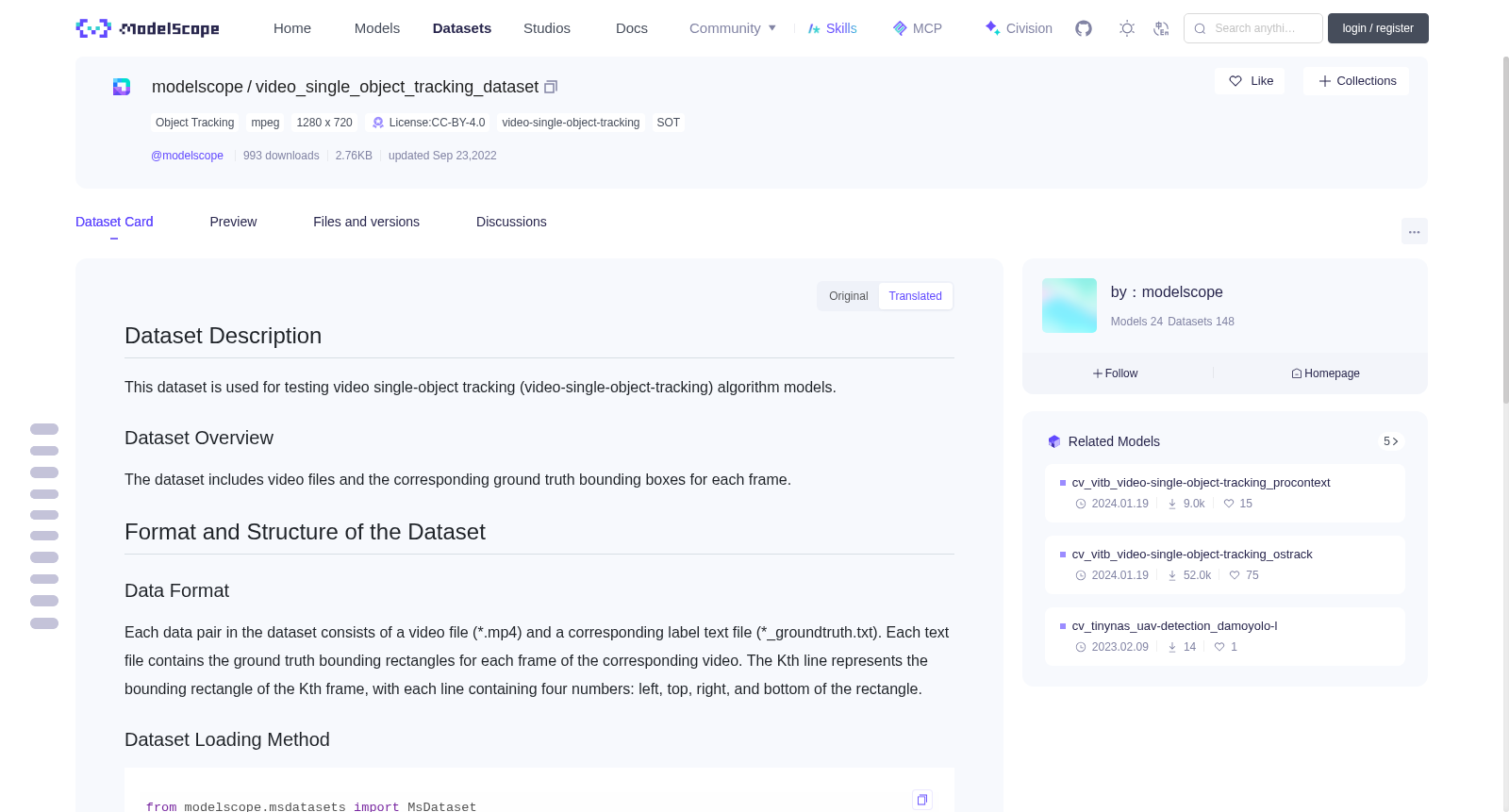Viewport: 1509px width, 812px height.
Task: Switch to the Preview tab
Action: click(x=233, y=222)
